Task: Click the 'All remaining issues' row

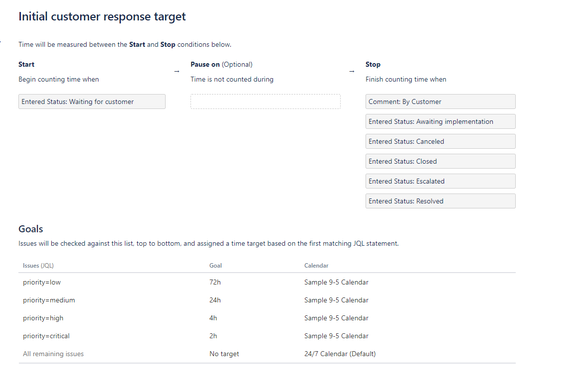Action: click(x=267, y=354)
